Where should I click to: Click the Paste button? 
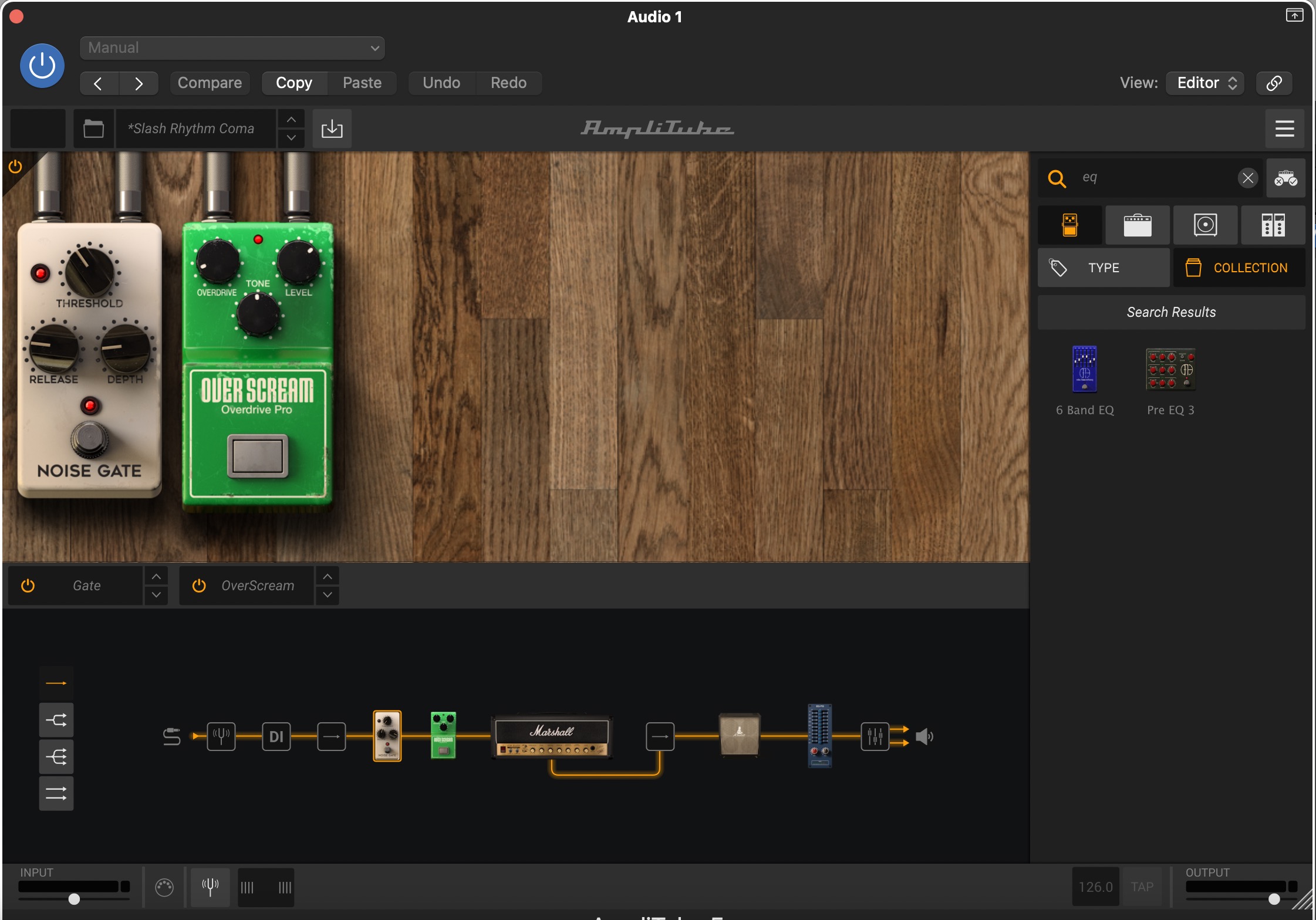coord(362,83)
